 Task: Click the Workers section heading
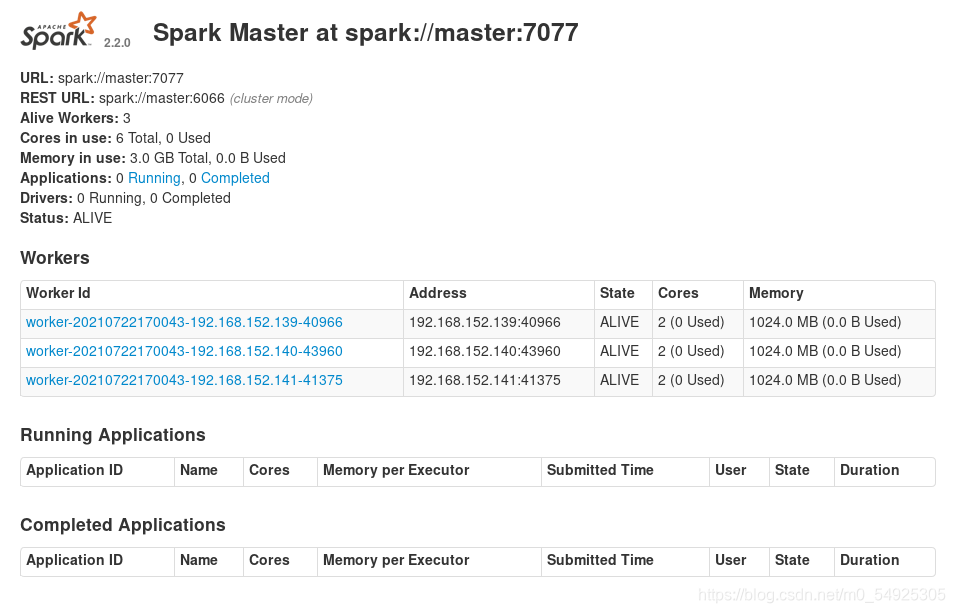[55, 258]
